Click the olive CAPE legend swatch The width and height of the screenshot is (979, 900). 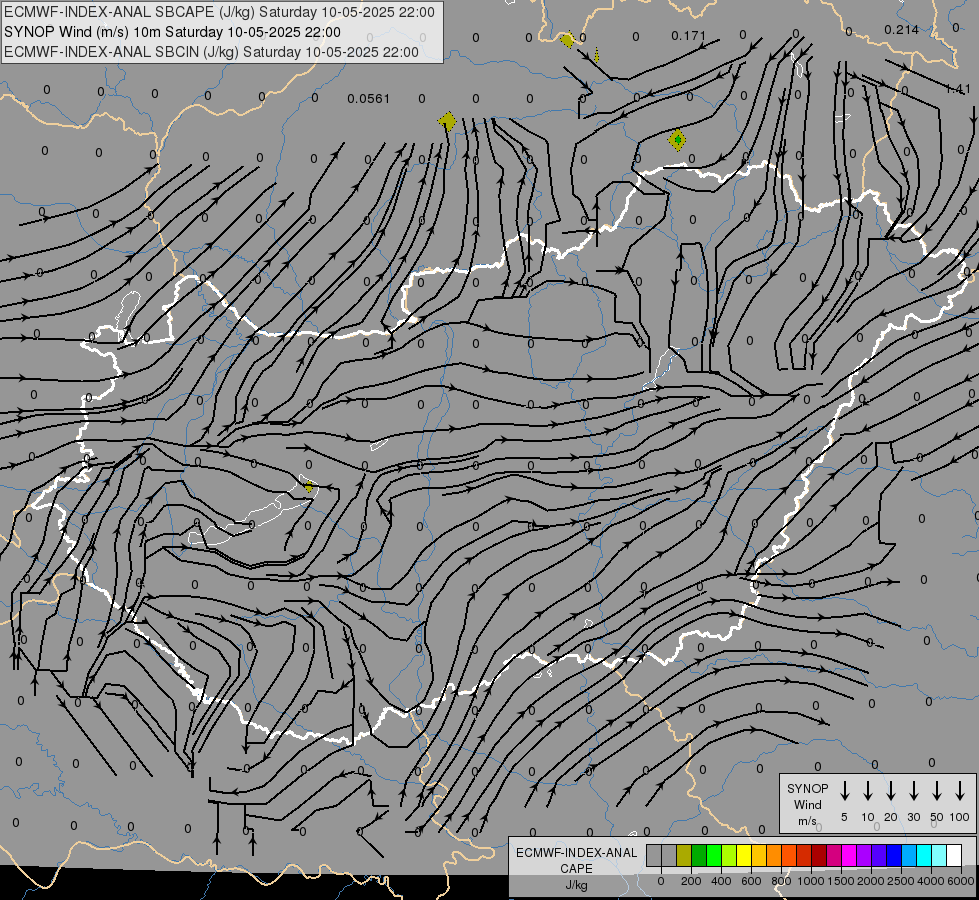(684, 855)
